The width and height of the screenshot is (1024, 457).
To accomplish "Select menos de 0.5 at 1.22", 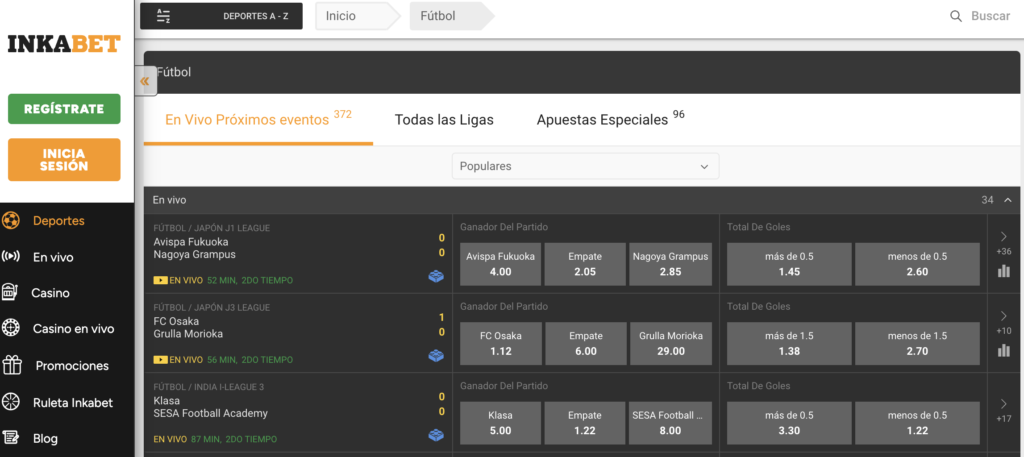I will tap(917, 423).
